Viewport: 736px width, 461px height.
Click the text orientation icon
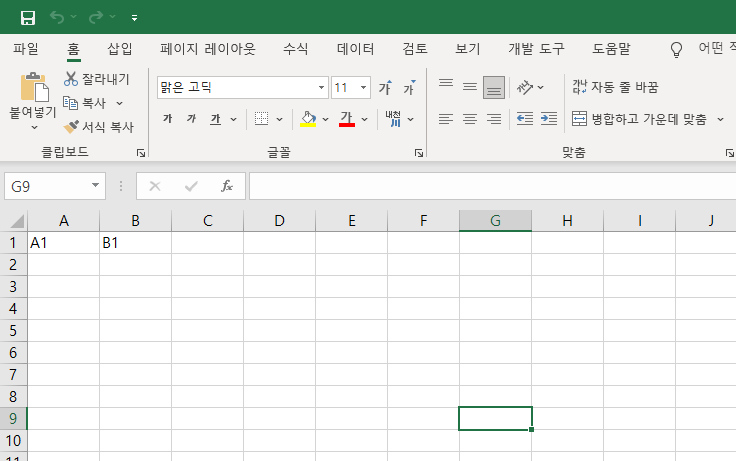(x=525, y=87)
